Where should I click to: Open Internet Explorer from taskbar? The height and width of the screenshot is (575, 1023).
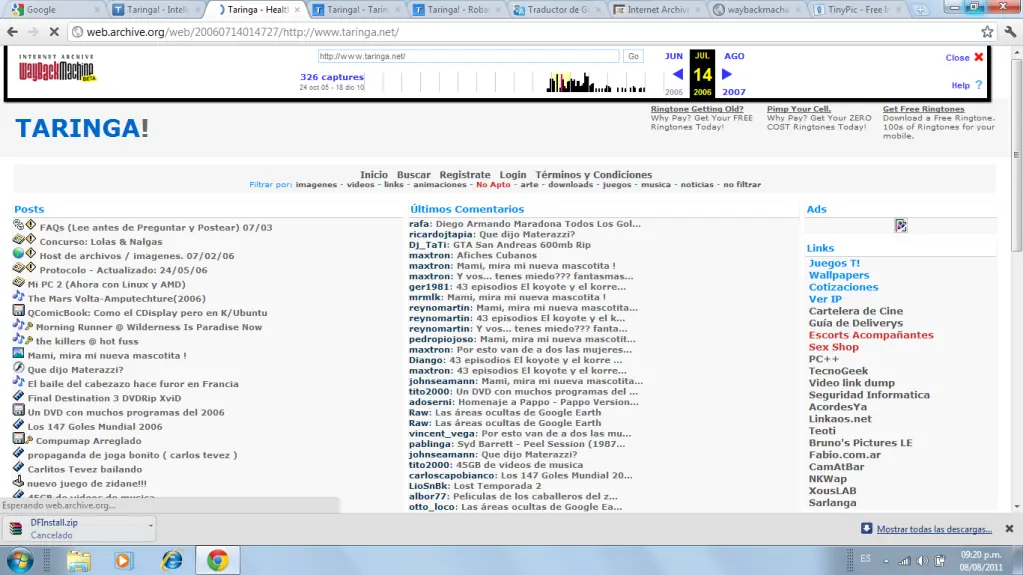172,561
